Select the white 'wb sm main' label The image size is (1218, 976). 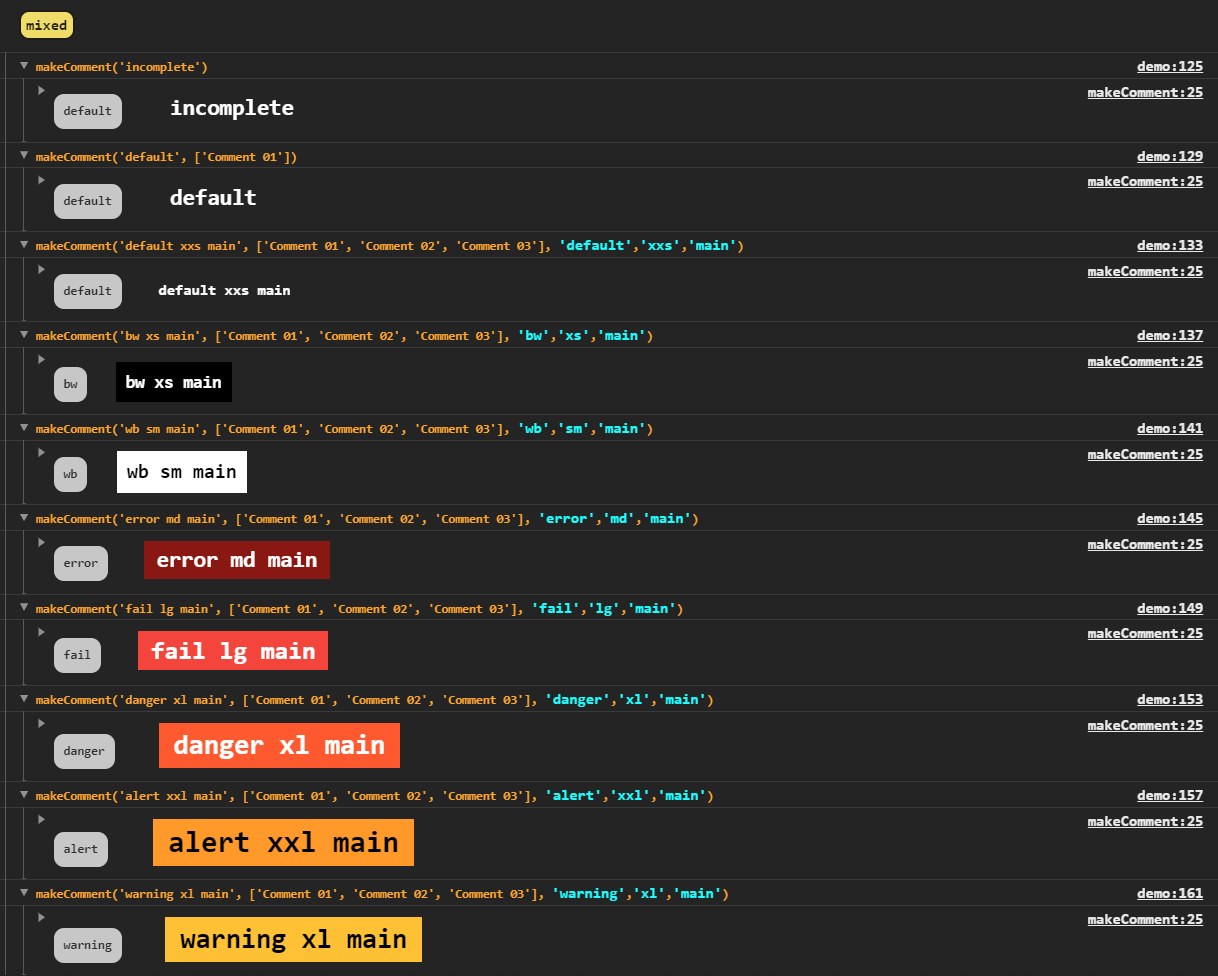(182, 472)
